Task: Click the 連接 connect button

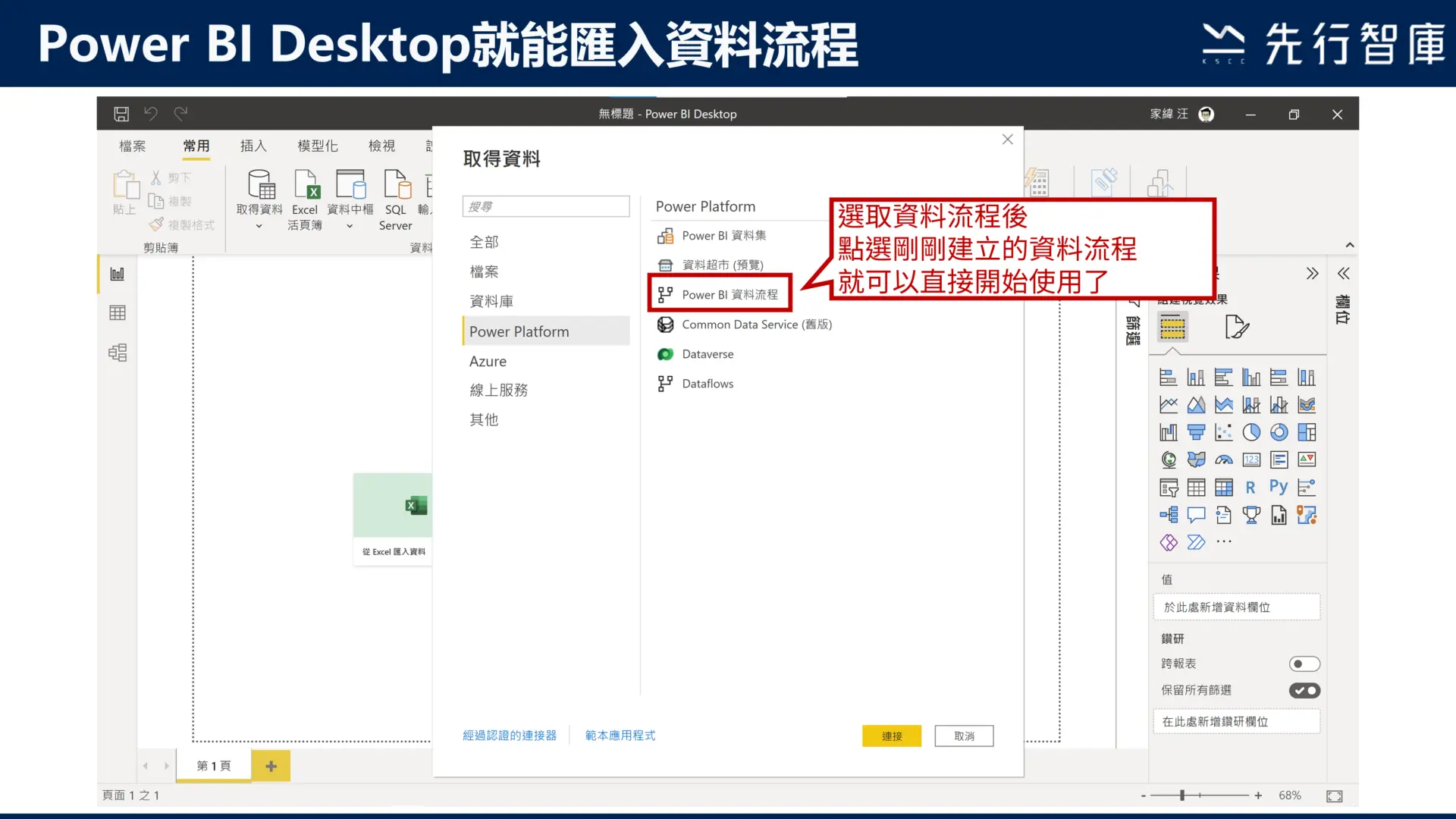Action: [892, 736]
